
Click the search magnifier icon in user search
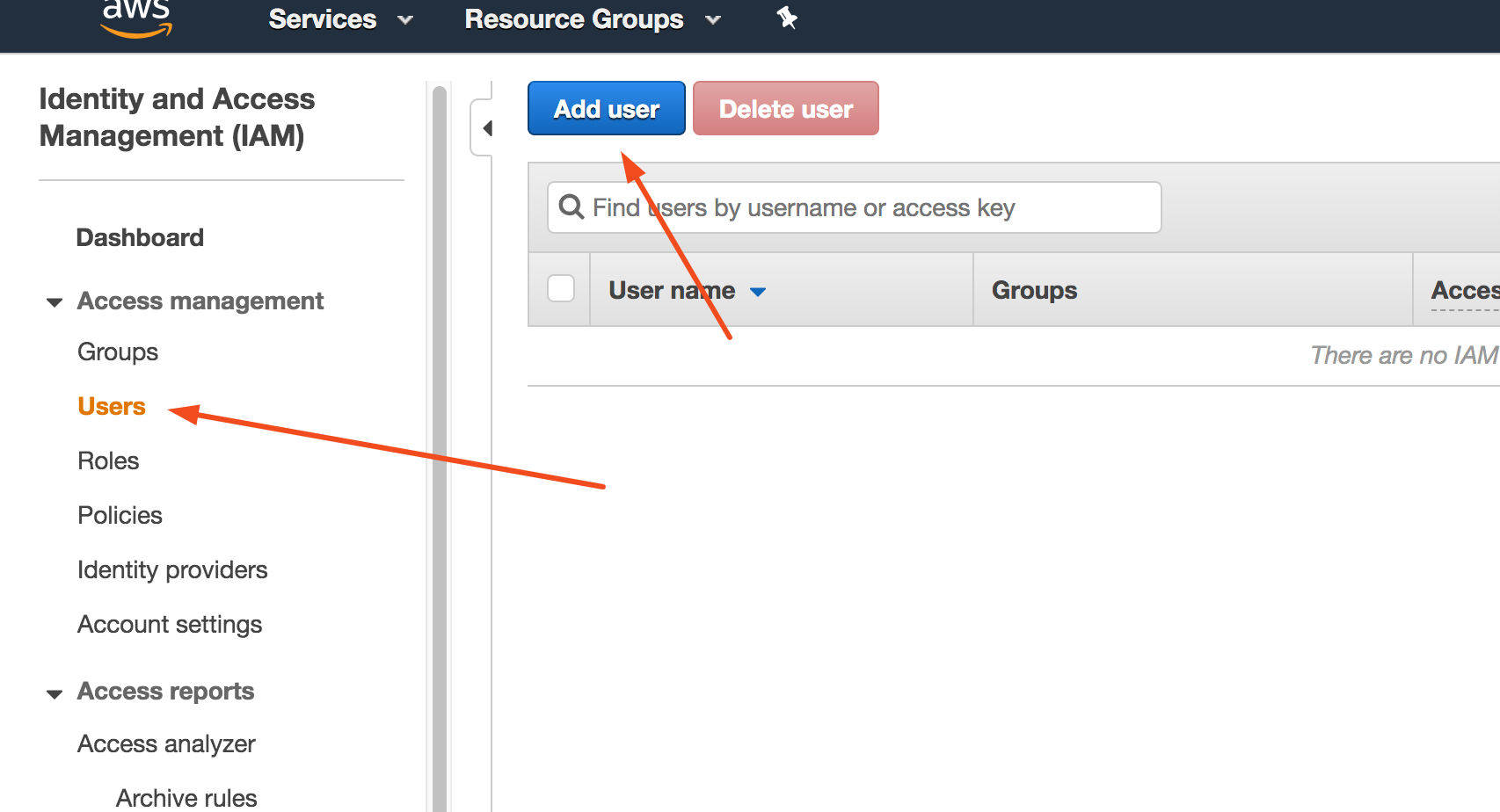(572, 207)
